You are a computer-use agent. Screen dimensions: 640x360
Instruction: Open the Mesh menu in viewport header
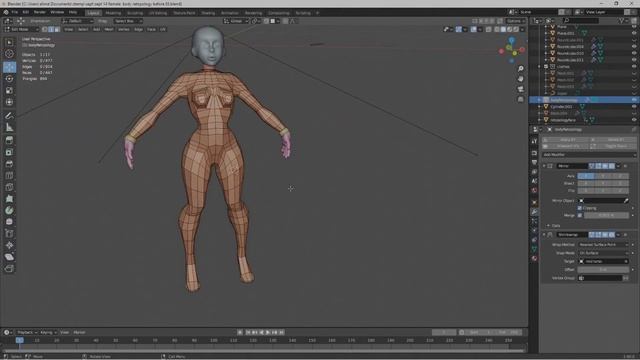pos(109,29)
